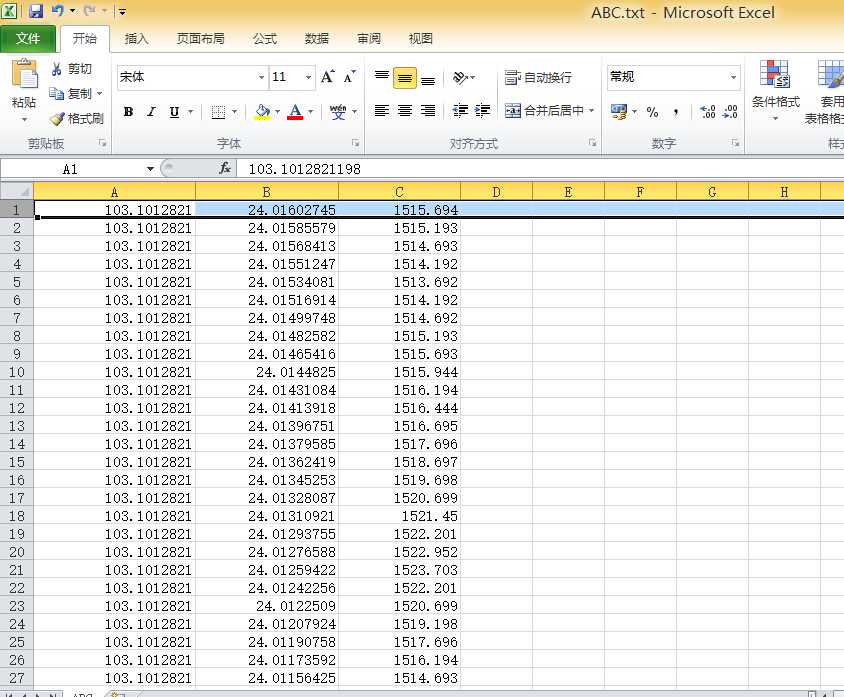Open number format 常规 dropdown
The width and height of the screenshot is (844, 697).
[733, 77]
